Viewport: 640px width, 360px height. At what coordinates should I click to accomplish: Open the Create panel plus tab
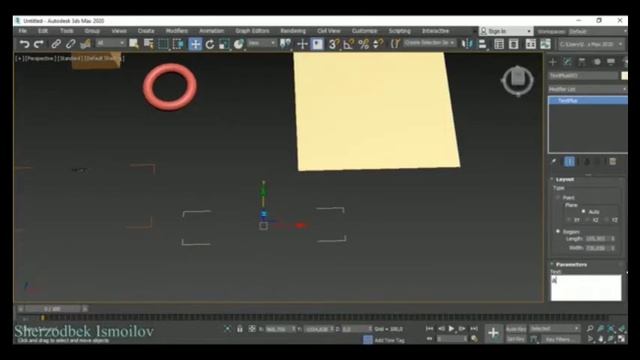pos(553,62)
